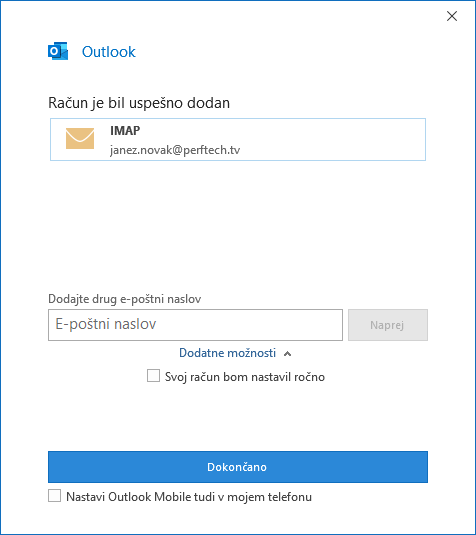
Task: Enable Svoj račun bom nastavil ročno checkbox
Action: [x=153, y=376]
